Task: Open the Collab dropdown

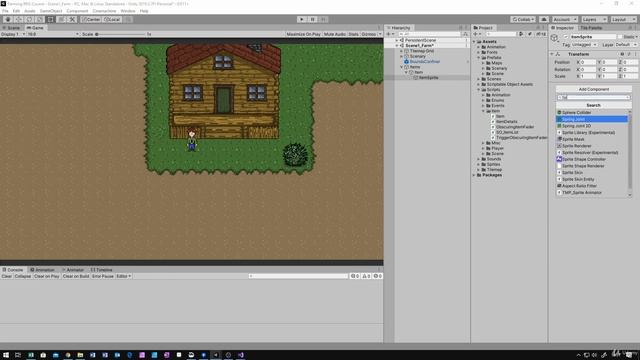Action: 523,19
